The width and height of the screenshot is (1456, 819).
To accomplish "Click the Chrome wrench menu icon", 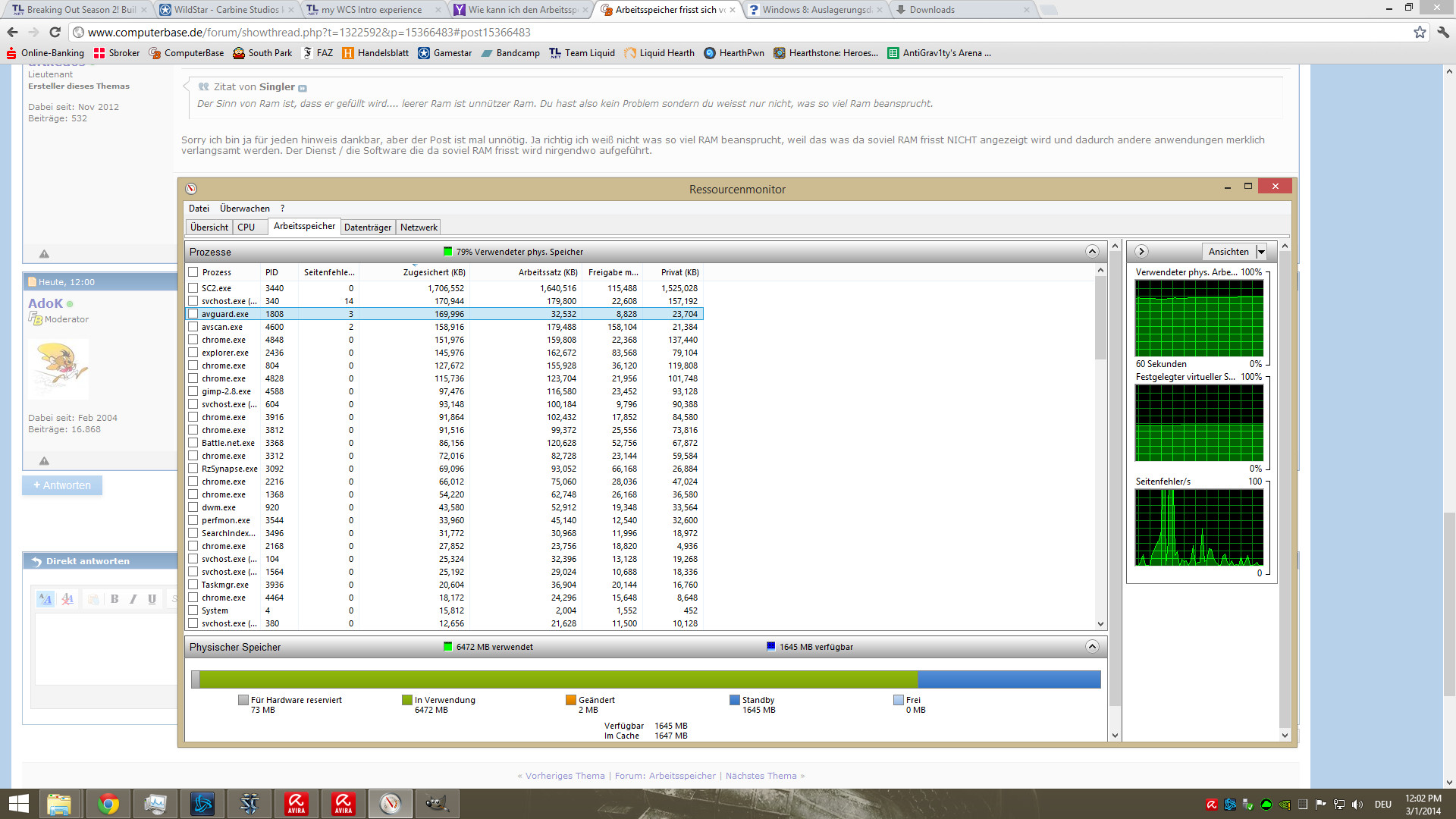I will (x=1442, y=32).
